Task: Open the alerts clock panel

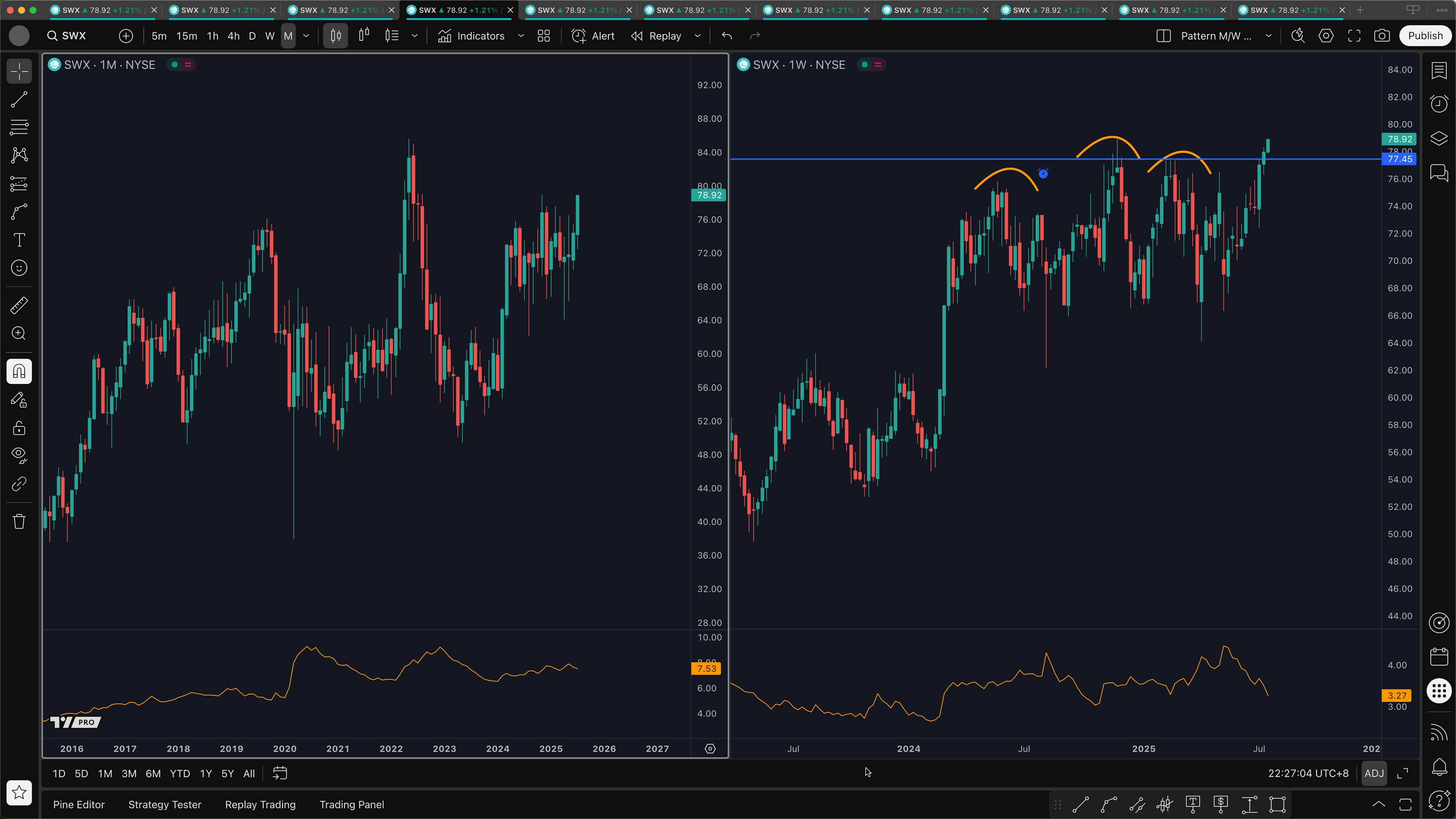Action: (1439, 104)
